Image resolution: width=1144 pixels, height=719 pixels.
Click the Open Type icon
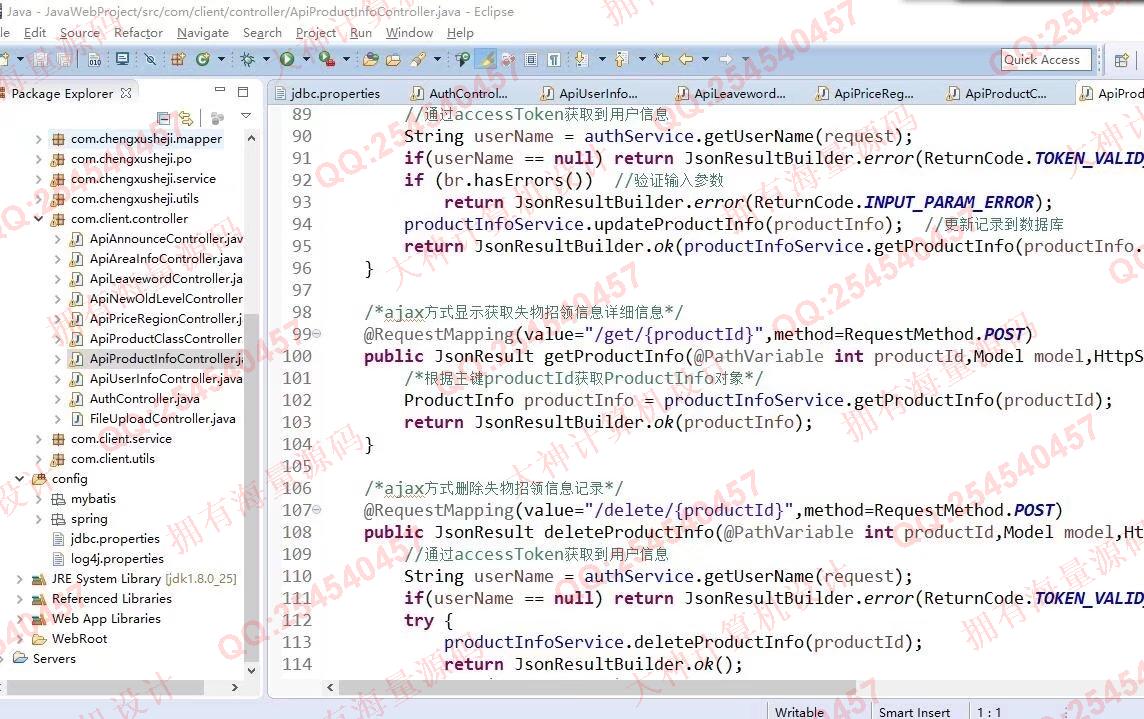371,59
